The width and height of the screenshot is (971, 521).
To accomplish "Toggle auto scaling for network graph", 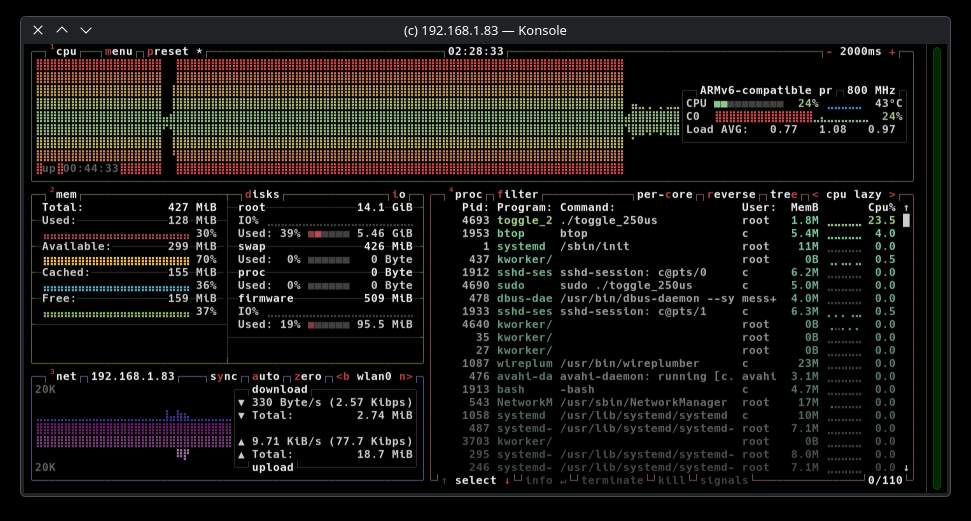I will 265,377.
